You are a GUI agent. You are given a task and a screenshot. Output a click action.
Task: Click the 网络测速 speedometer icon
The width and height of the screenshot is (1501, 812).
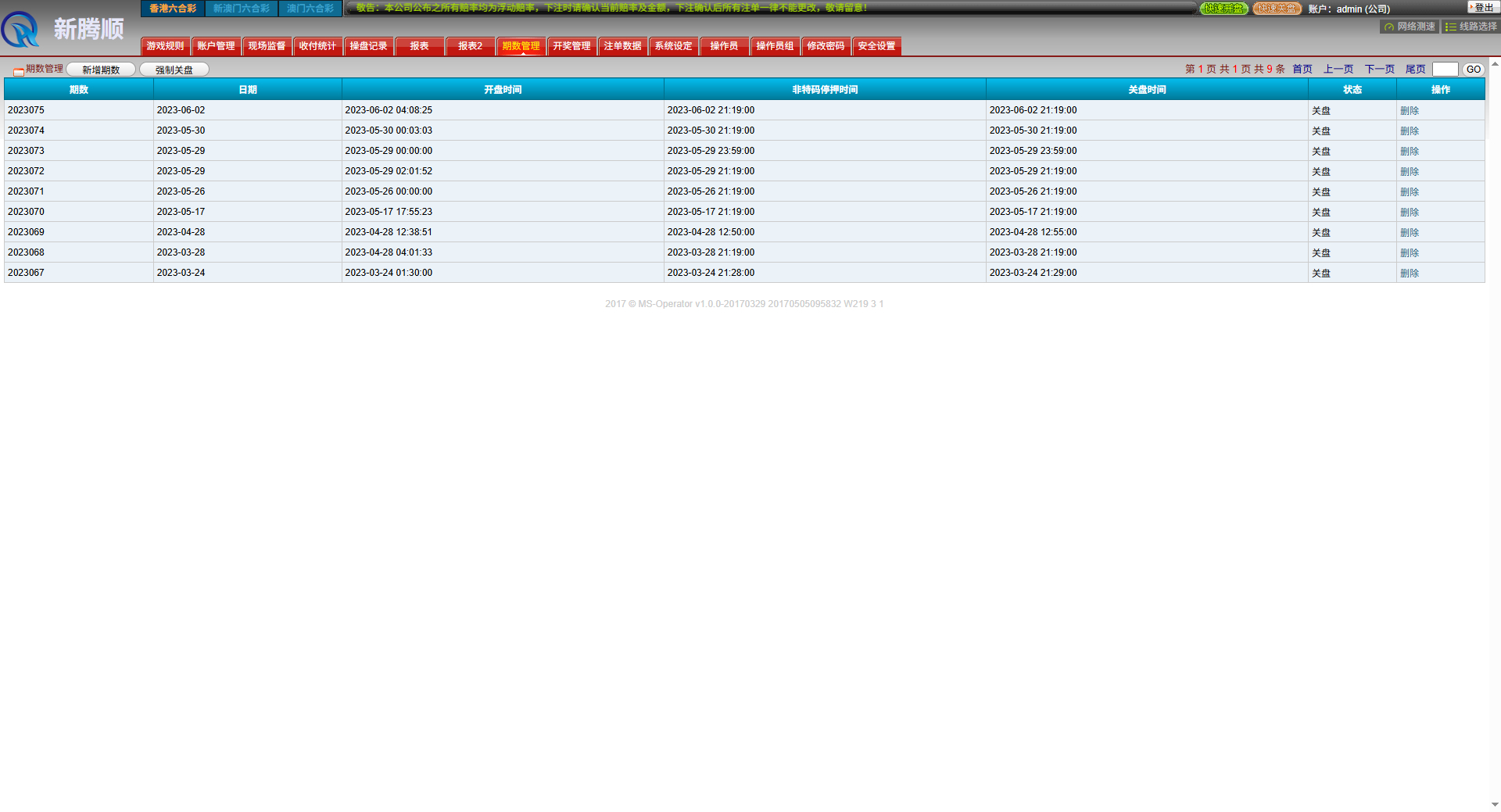click(1389, 27)
